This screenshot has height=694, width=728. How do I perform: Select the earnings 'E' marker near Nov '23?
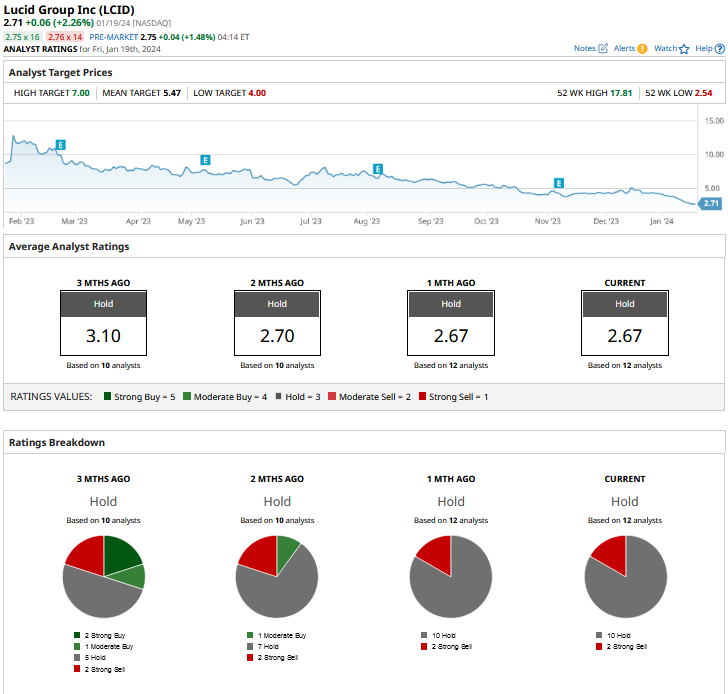tap(559, 183)
